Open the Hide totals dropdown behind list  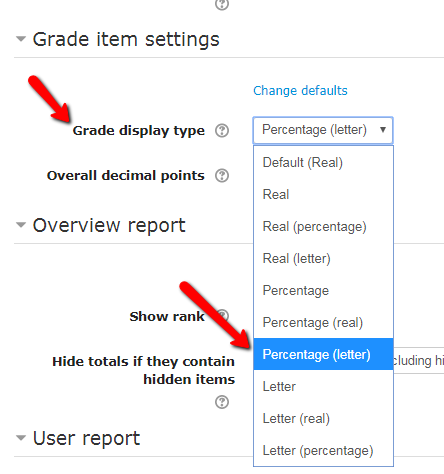419,360
